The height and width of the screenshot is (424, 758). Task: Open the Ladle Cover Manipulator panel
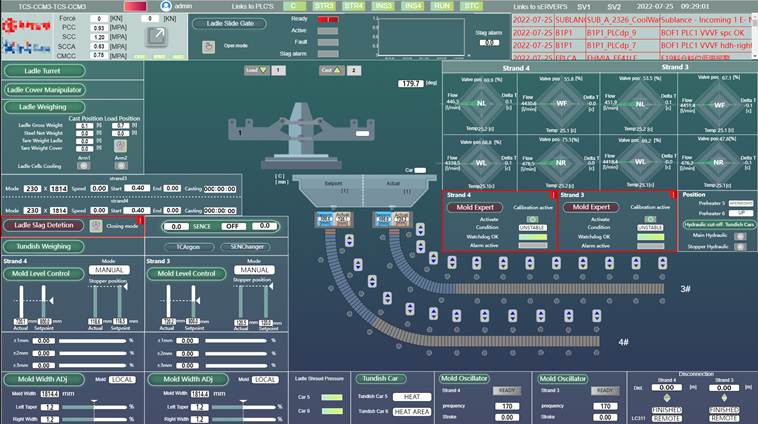(x=56, y=89)
